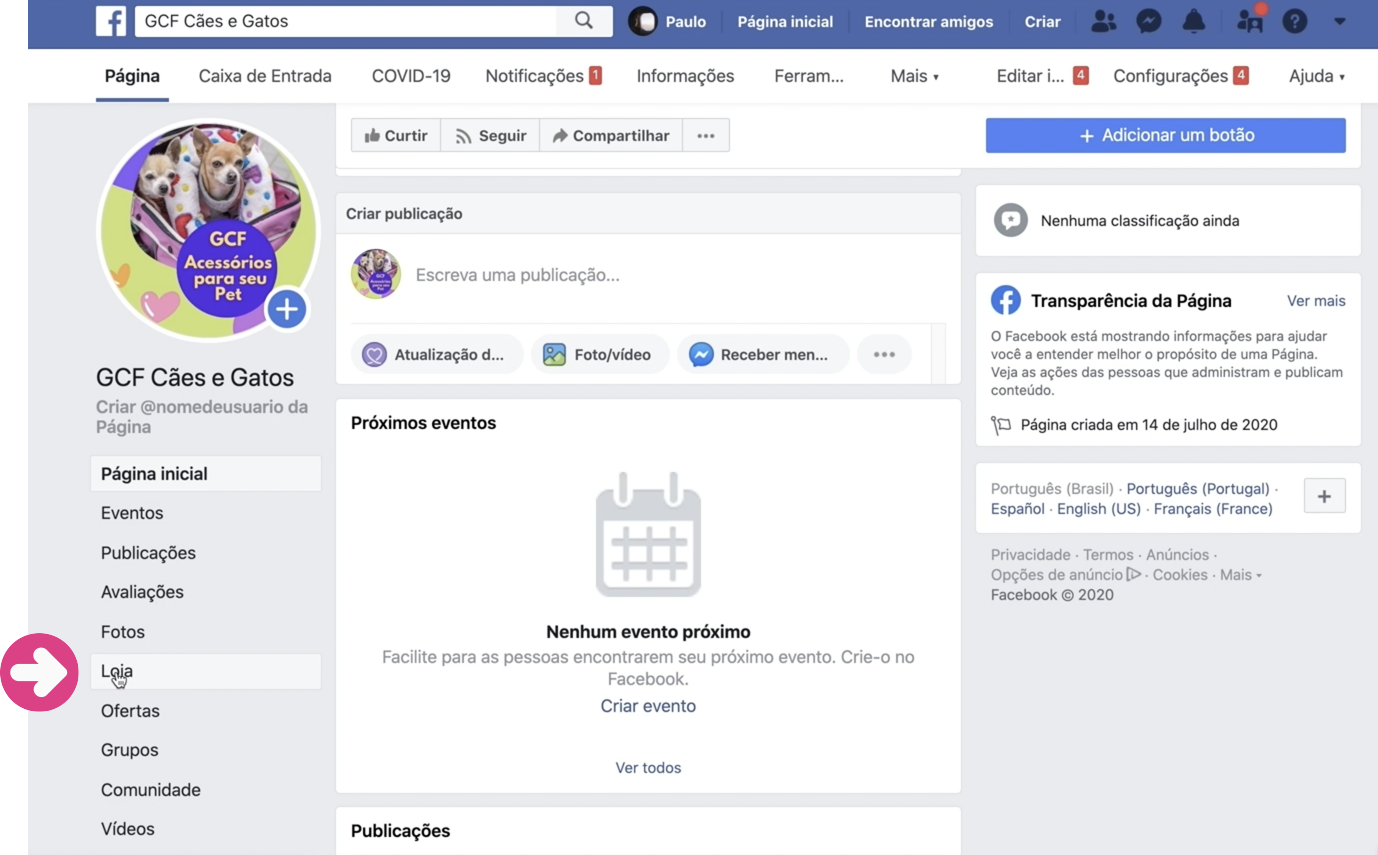Open Comunidade in the sidebar
Screen dimensions: 1378x855
pos(206,790)
